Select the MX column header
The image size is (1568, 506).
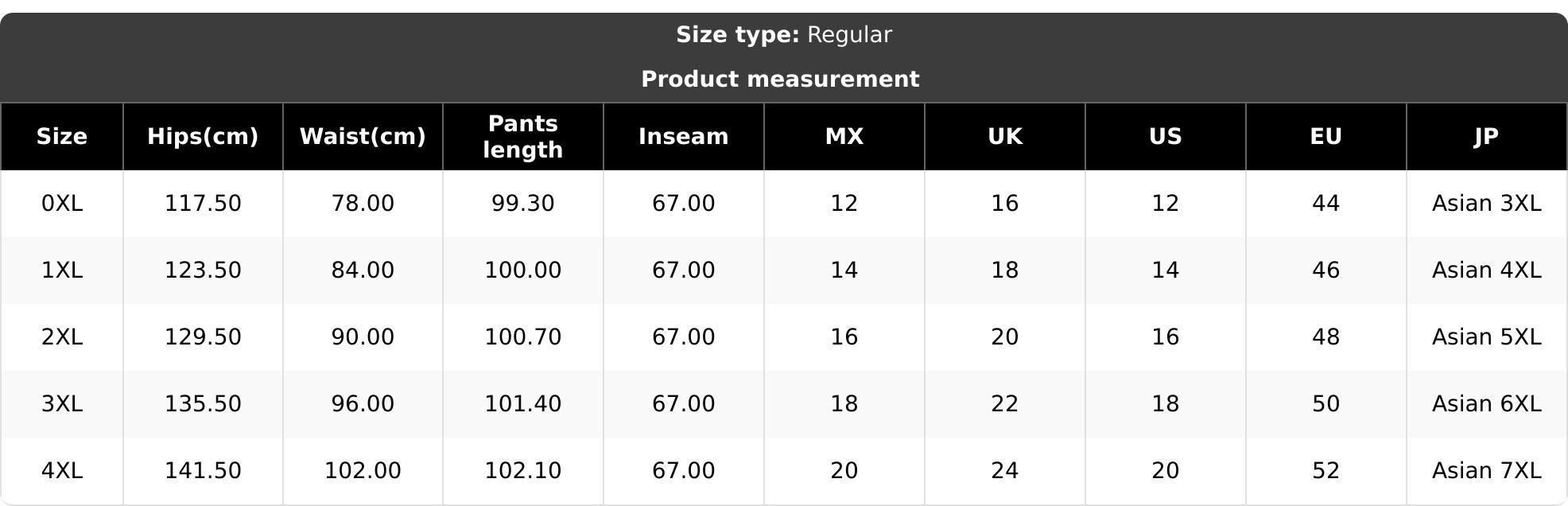point(844,136)
